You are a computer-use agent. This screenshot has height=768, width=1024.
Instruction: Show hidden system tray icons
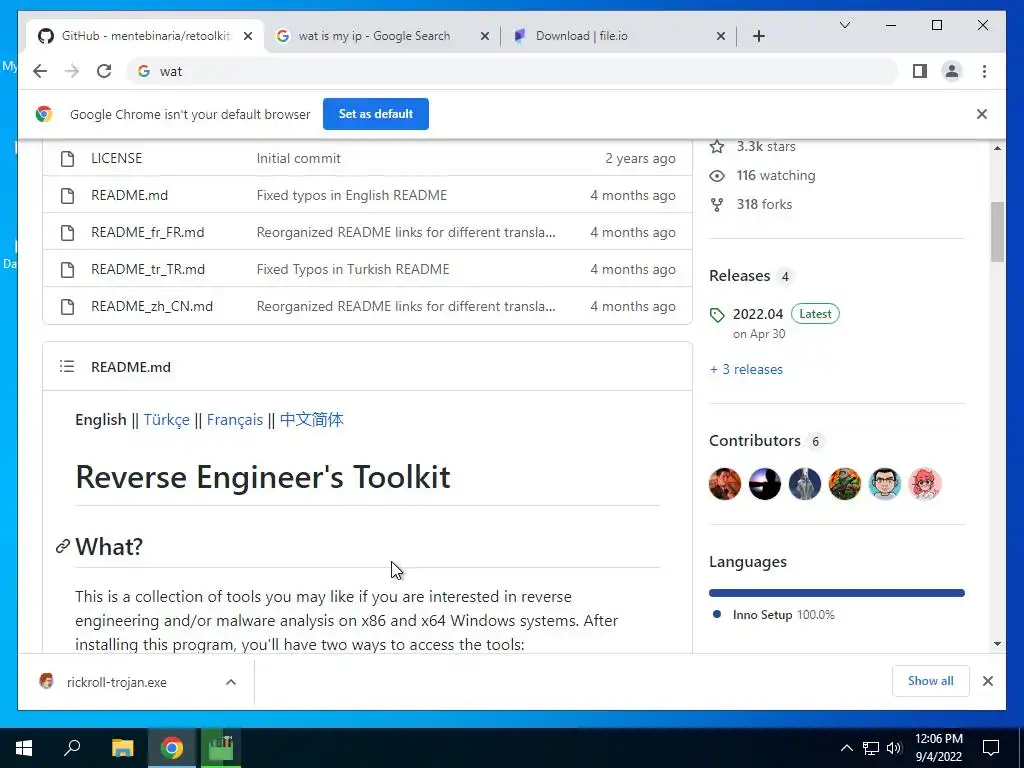(x=846, y=748)
